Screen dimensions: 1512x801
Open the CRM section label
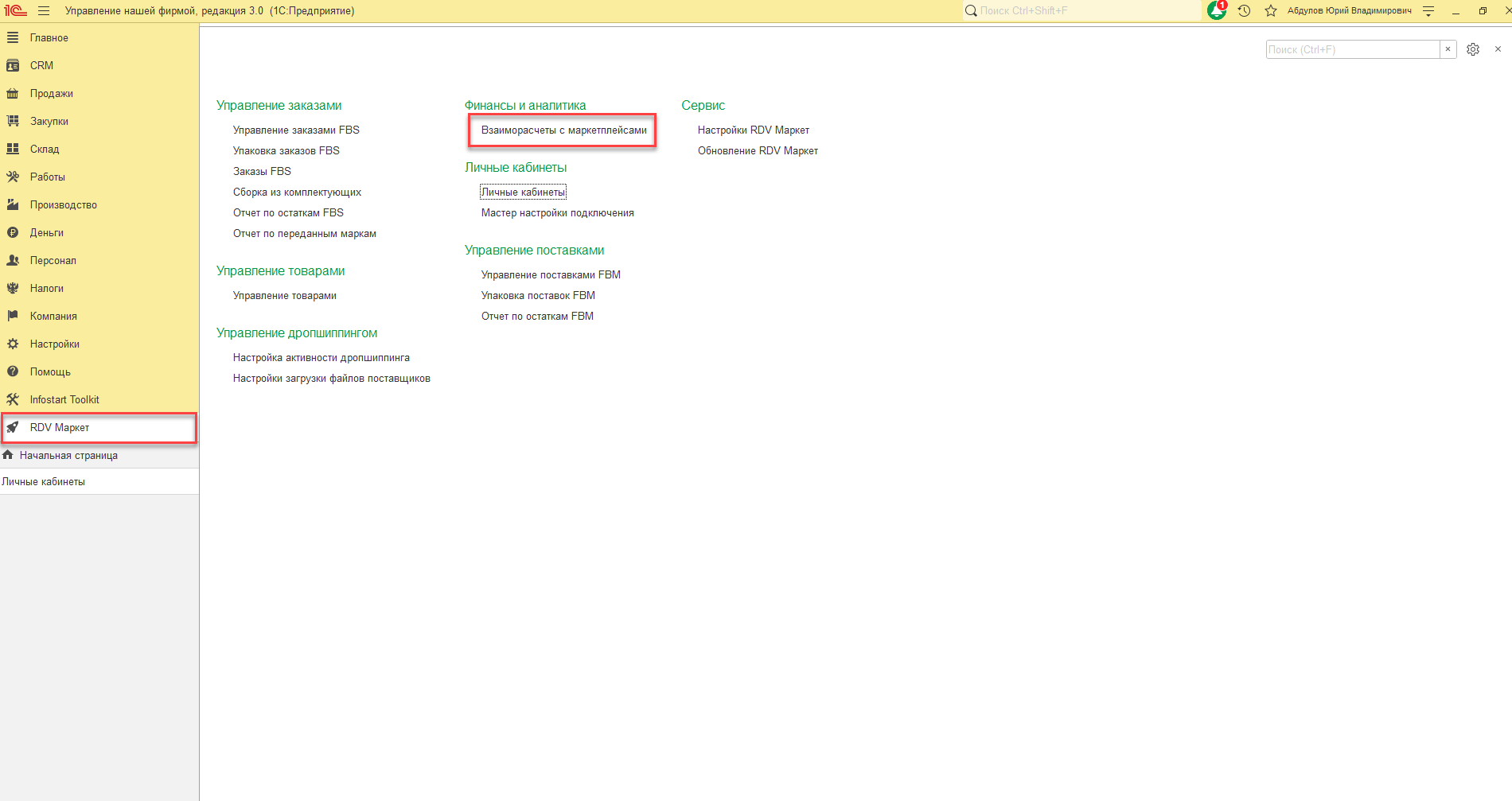coord(41,65)
